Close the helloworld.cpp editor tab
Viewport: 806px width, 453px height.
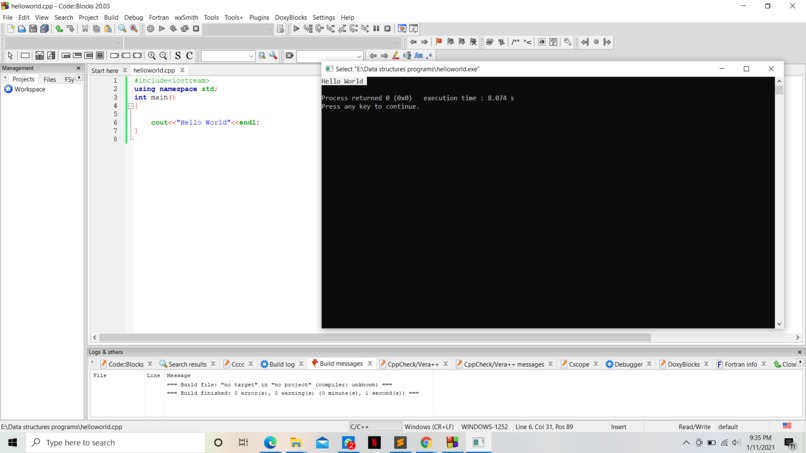(182, 70)
